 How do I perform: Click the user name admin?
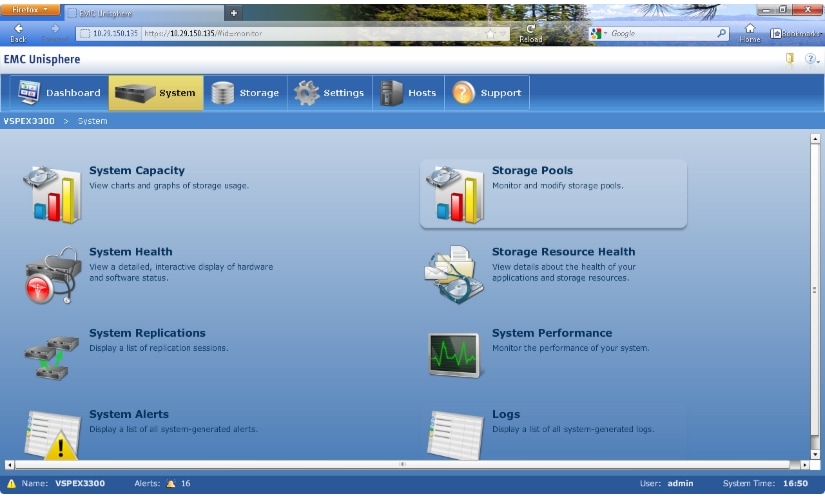pyautogui.click(x=680, y=483)
